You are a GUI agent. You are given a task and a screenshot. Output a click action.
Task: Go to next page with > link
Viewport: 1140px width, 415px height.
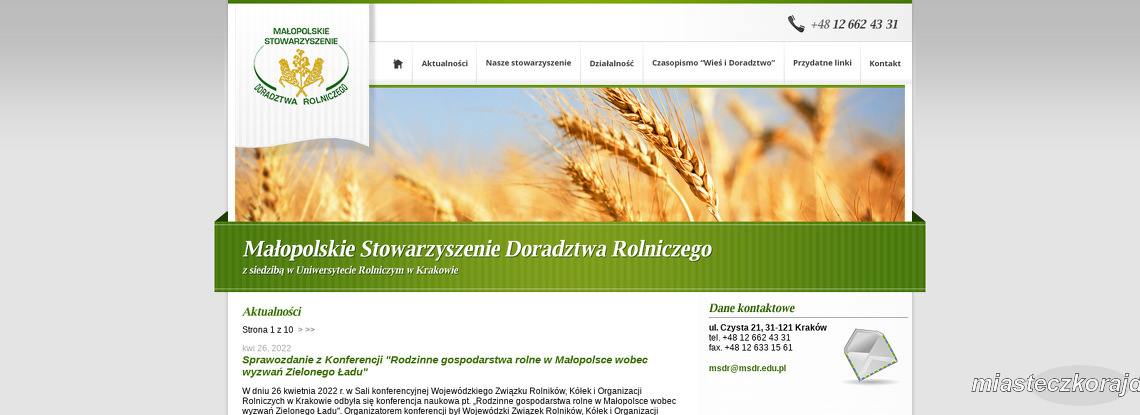pyautogui.click(x=300, y=330)
